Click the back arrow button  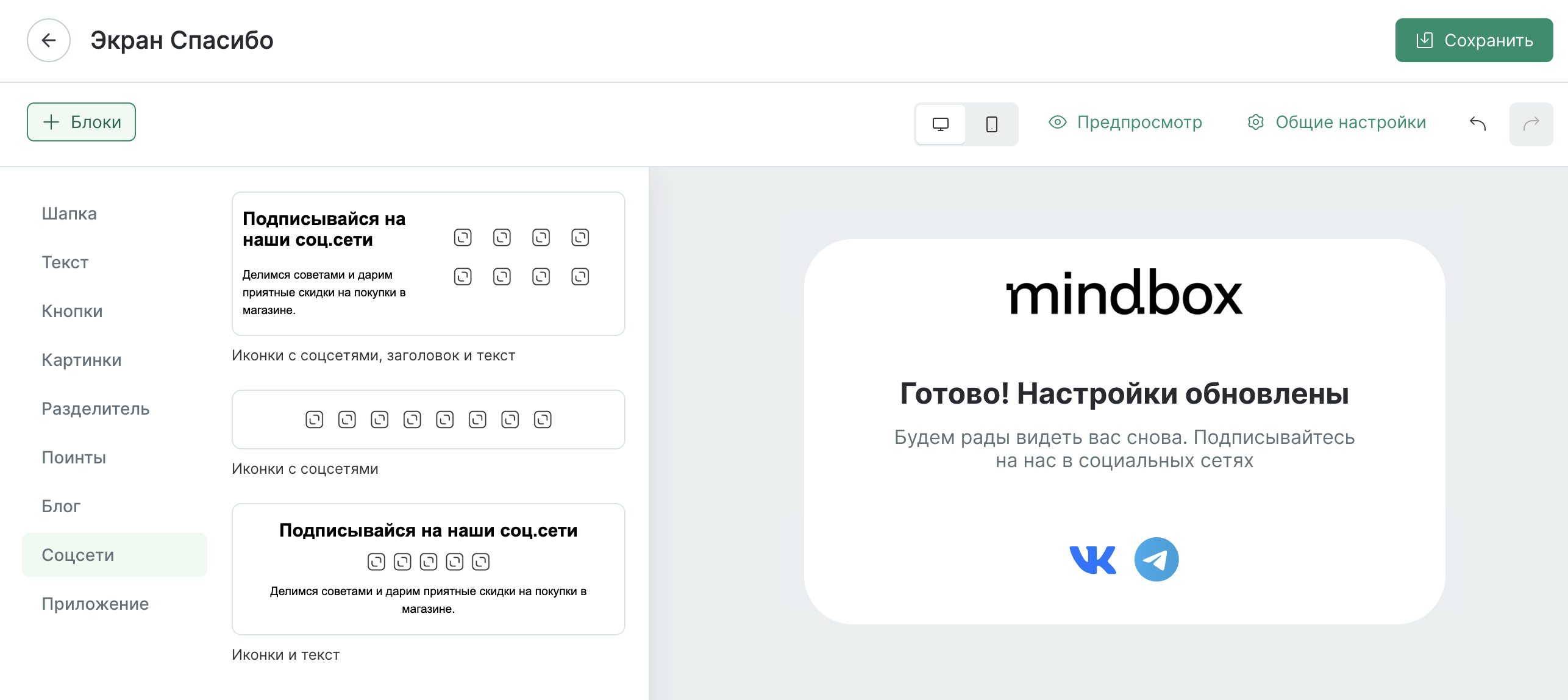[x=49, y=40]
